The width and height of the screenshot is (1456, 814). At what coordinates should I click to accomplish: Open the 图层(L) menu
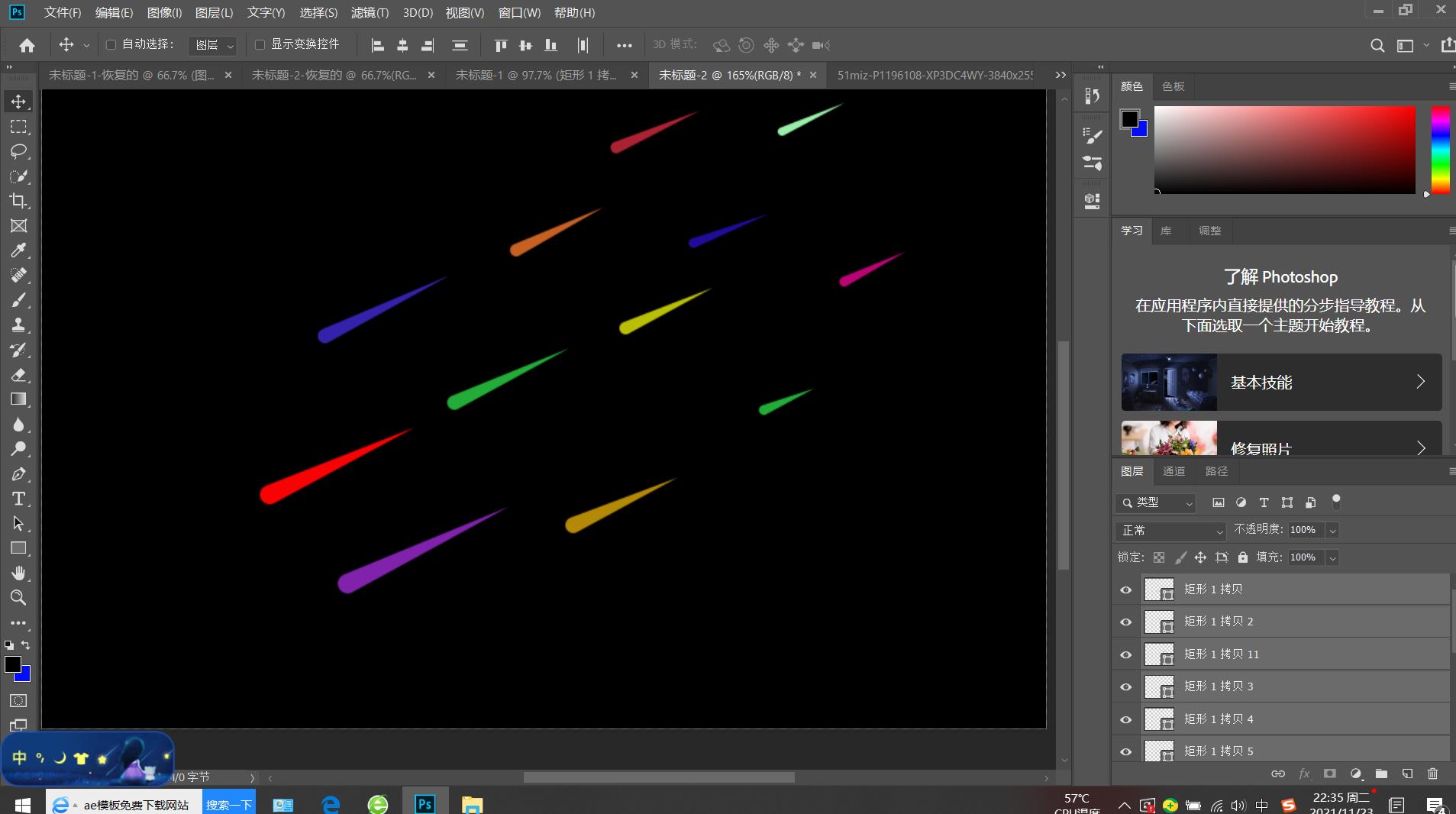215,13
